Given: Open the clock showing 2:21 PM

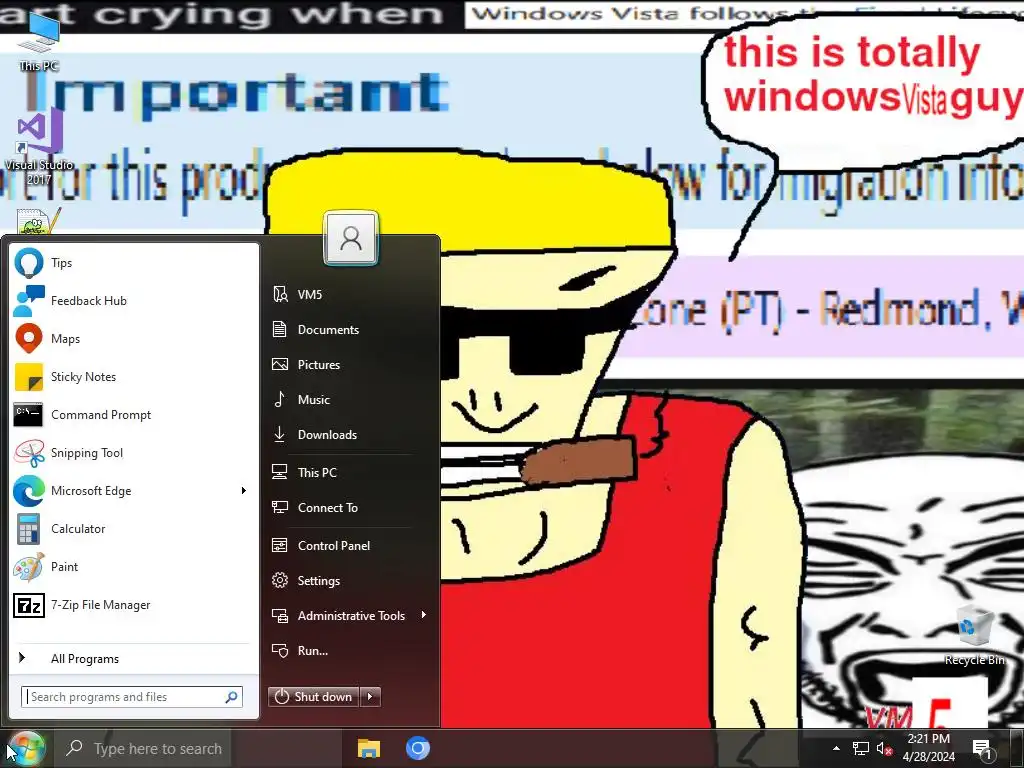Looking at the screenshot, I should [x=929, y=748].
